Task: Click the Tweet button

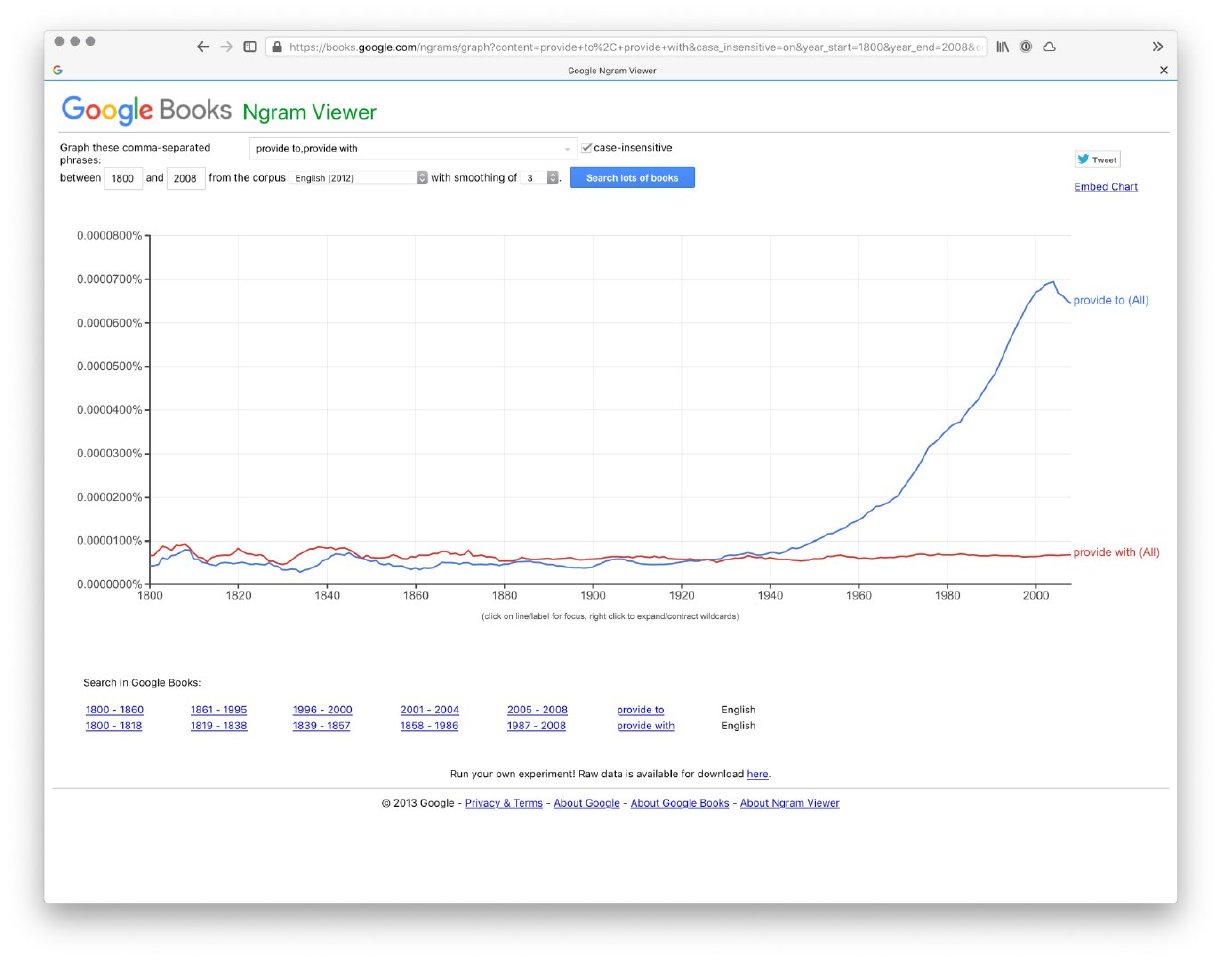Action: [1097, 159]
